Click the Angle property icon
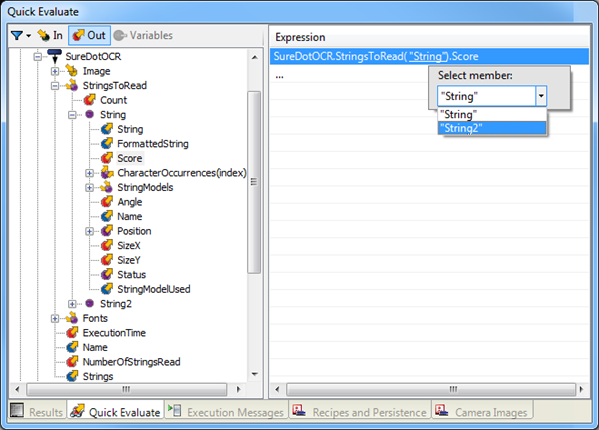 107,202
